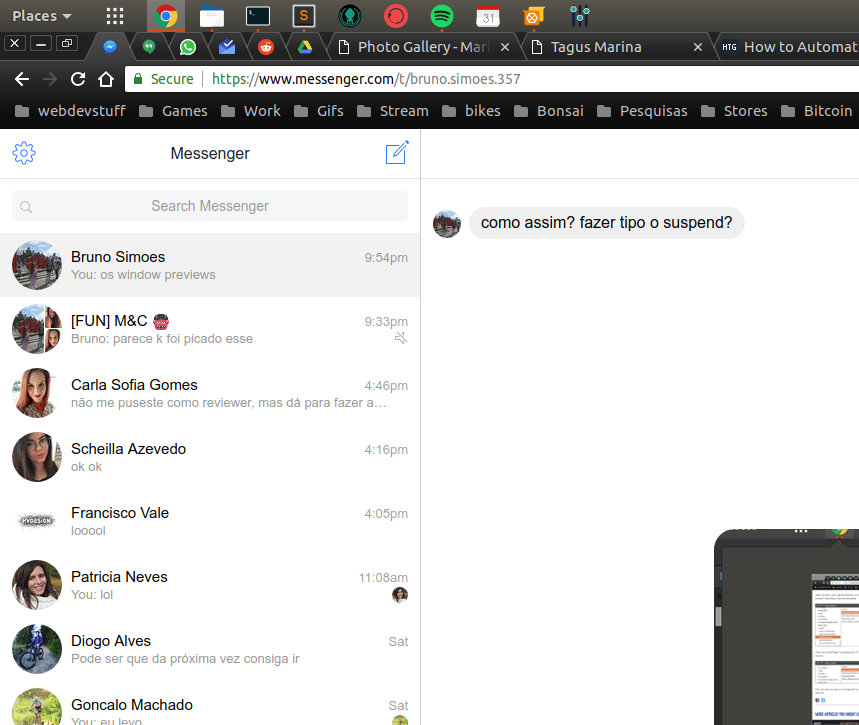
Task: Switch to the WhatsApp pinned tab
Action: 188,47
